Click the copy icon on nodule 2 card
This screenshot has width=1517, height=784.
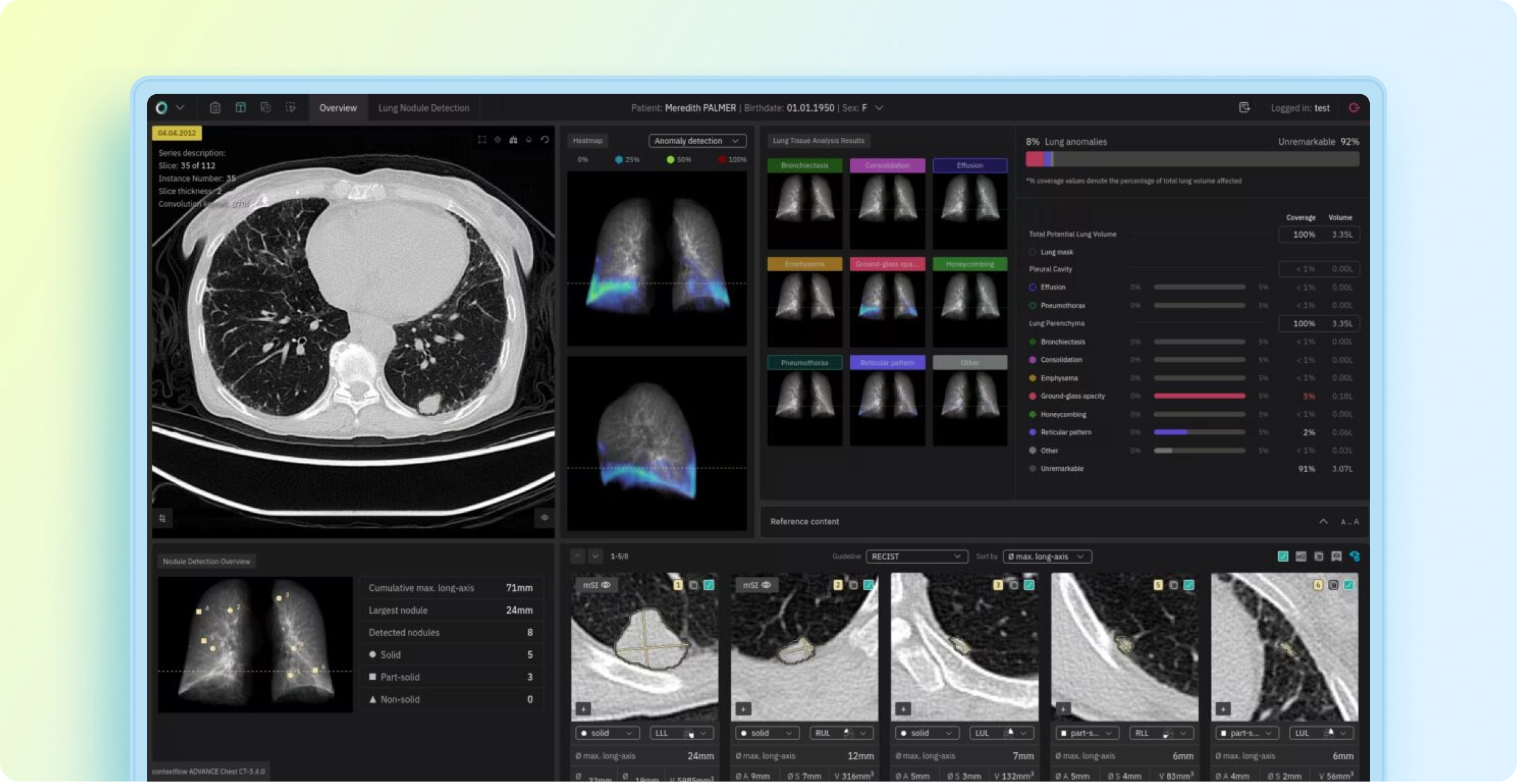click(x=853, y=585)
